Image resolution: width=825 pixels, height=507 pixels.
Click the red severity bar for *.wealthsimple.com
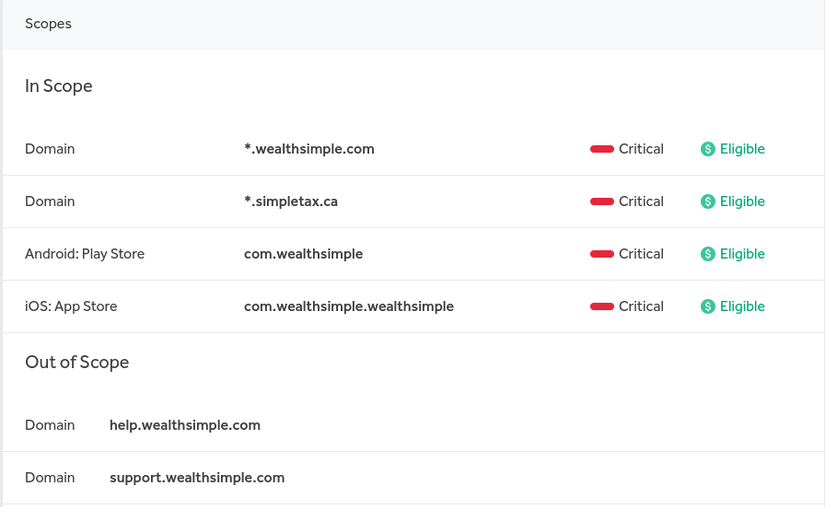coord(602,149)
